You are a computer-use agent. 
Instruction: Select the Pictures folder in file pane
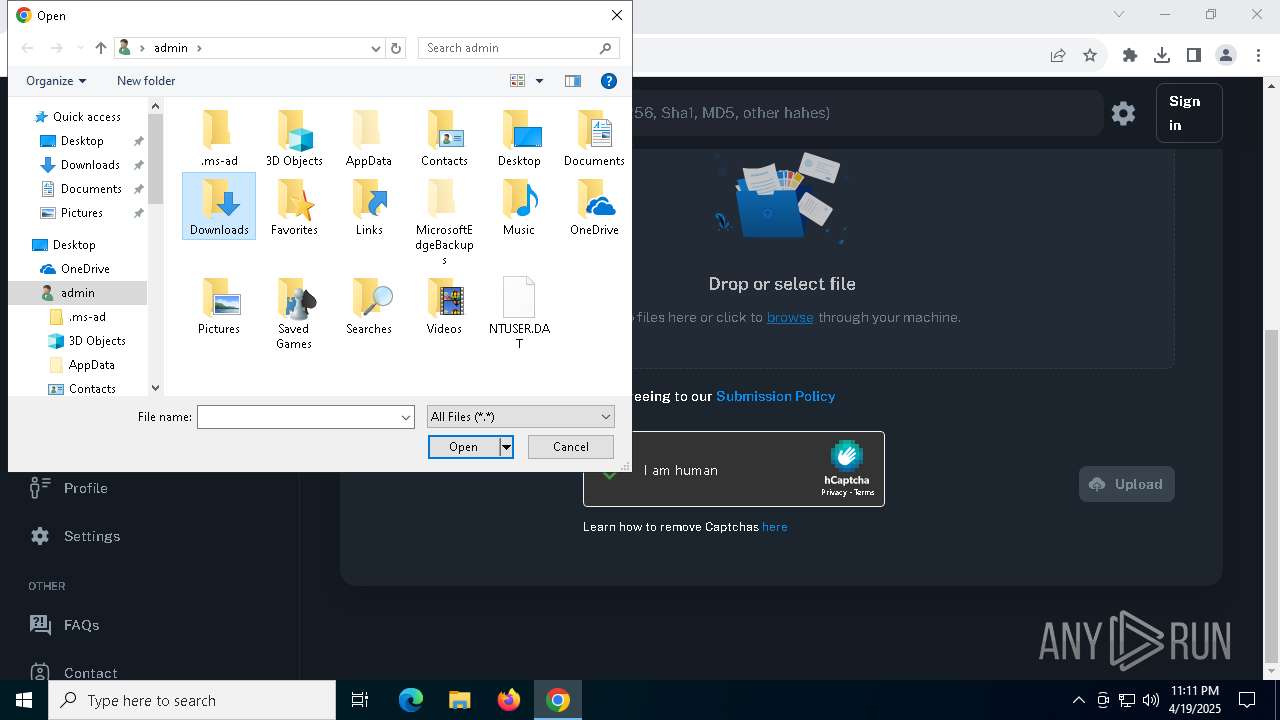pyautogui.click(x=219, y=306)
